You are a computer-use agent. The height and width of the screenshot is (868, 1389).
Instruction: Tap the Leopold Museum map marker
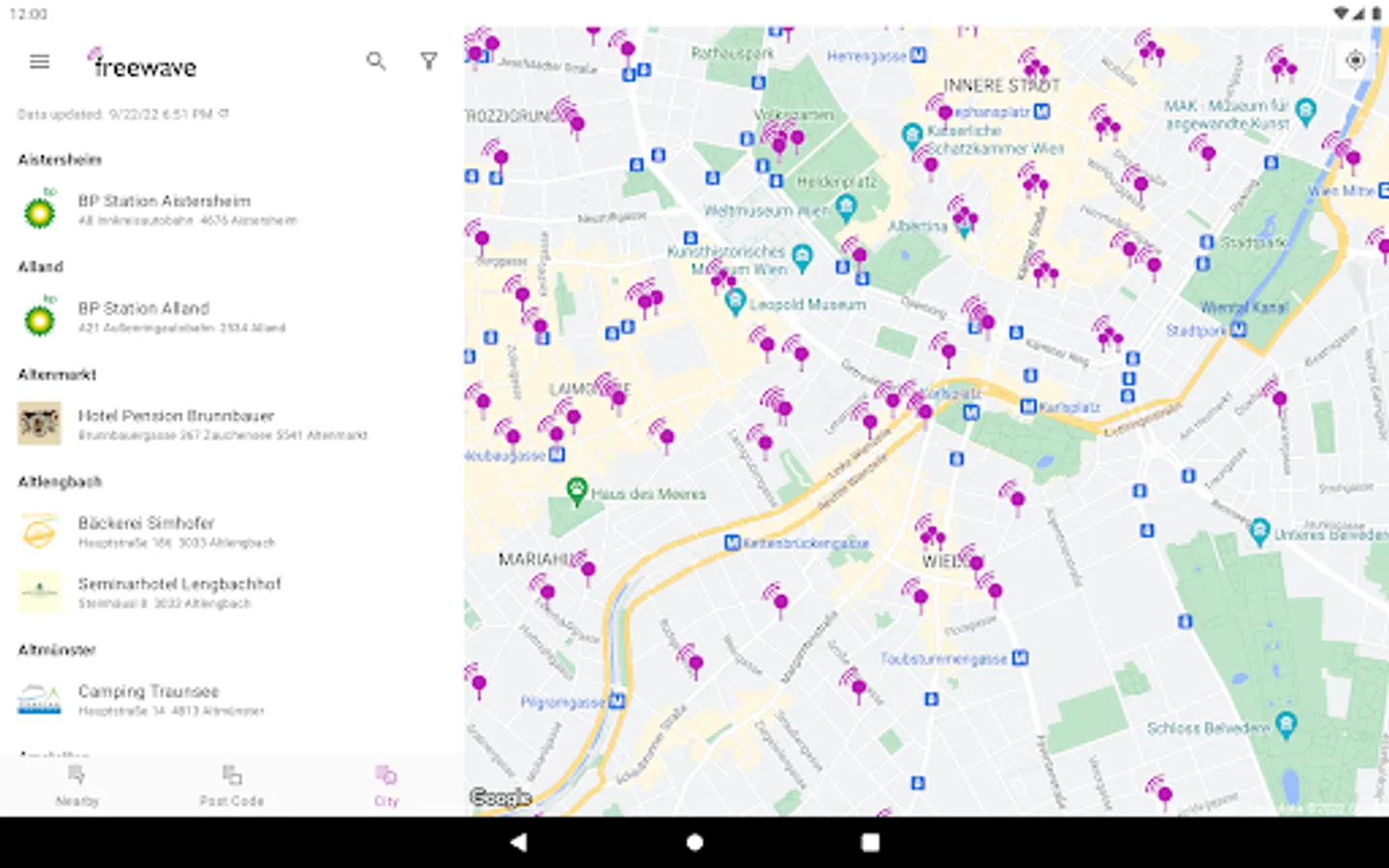click(735, 301)
